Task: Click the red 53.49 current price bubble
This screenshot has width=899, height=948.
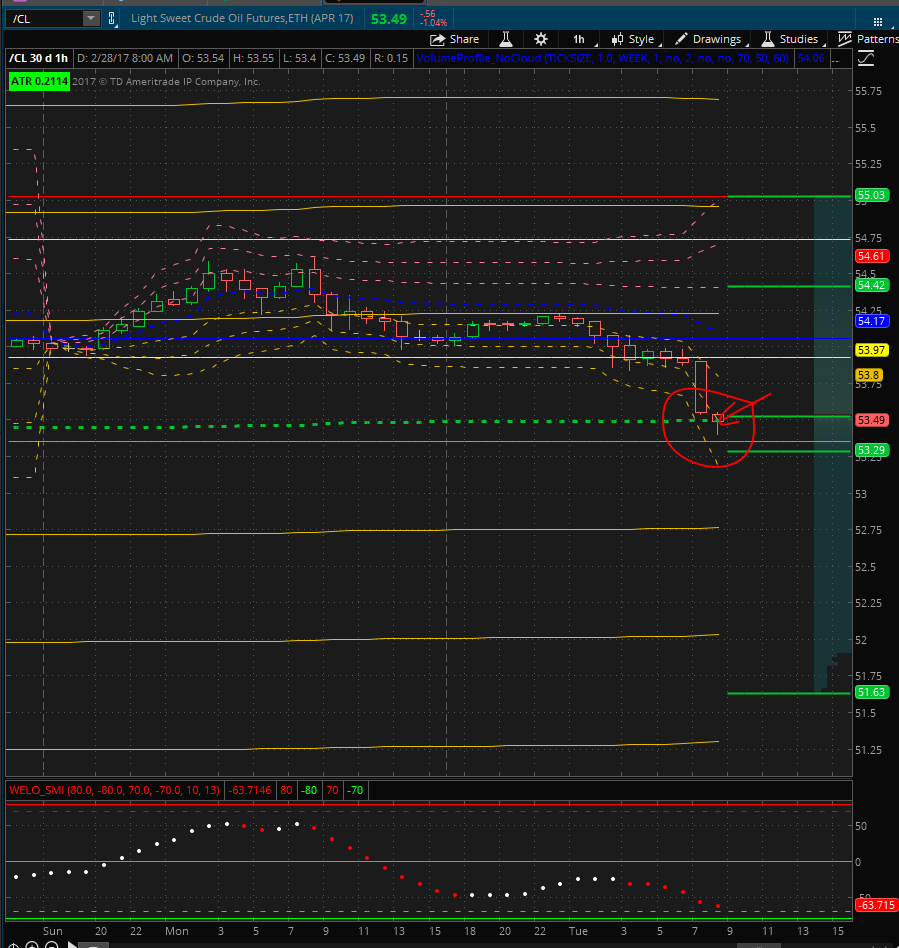Action: coord(871,420)
